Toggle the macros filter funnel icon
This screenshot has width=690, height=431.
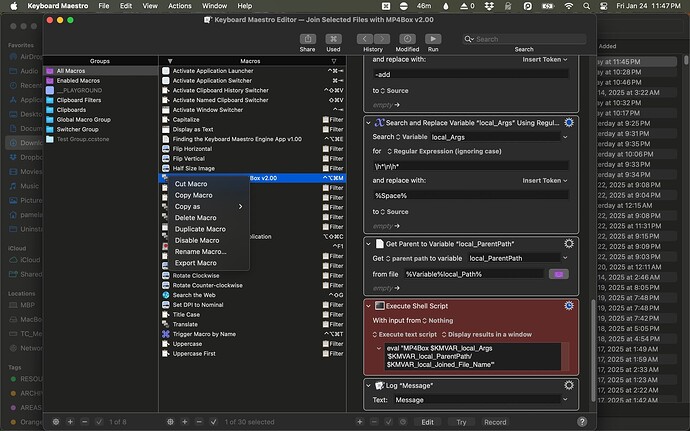170,61
